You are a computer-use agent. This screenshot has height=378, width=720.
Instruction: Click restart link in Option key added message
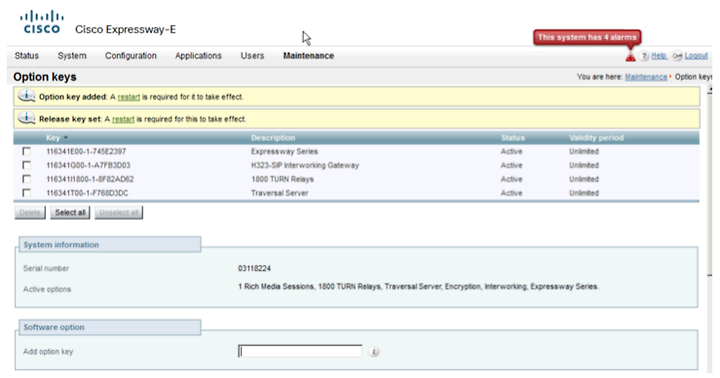[129, 97]
